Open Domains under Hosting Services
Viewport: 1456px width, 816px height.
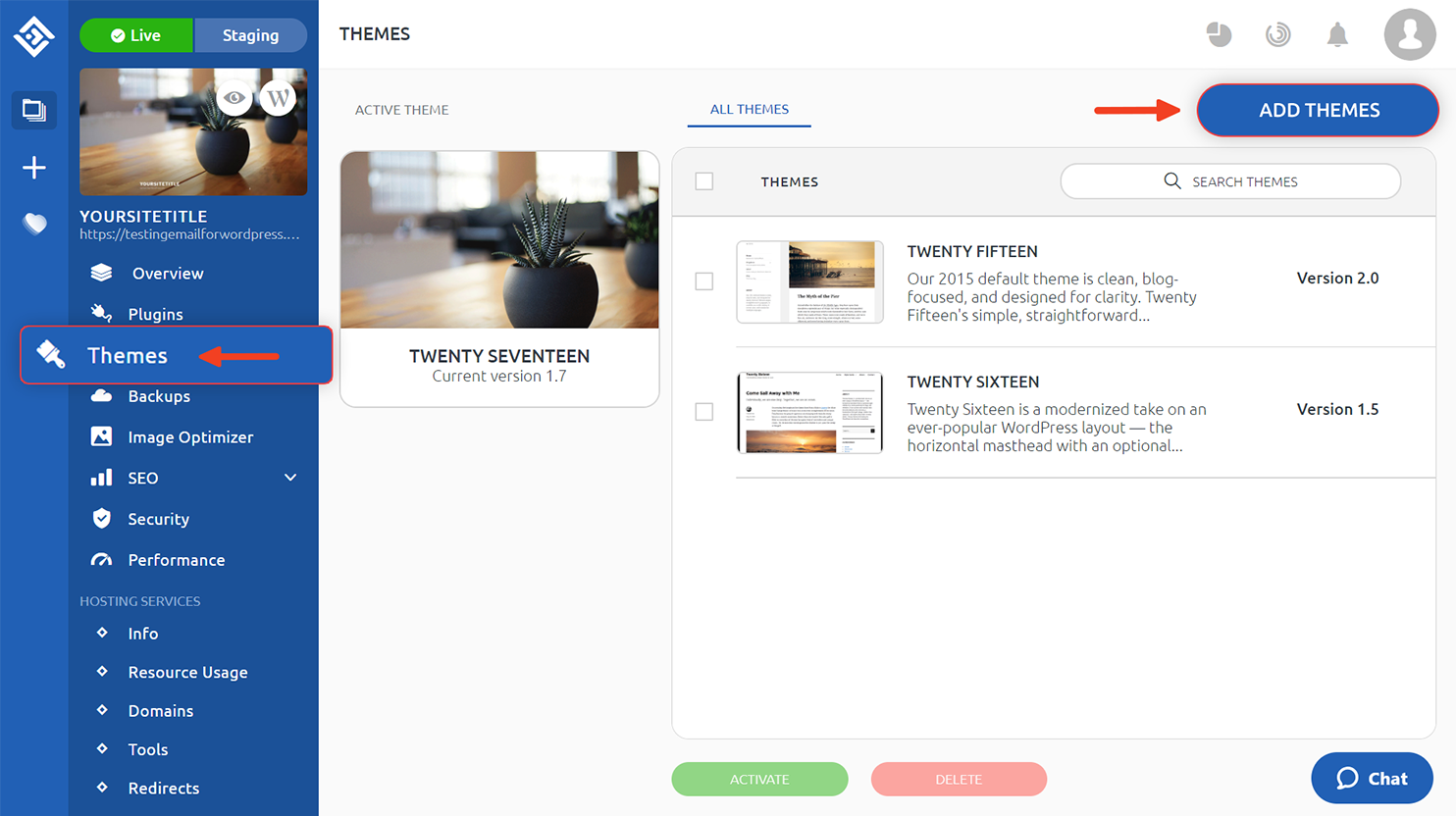click(x=161, y=711)
